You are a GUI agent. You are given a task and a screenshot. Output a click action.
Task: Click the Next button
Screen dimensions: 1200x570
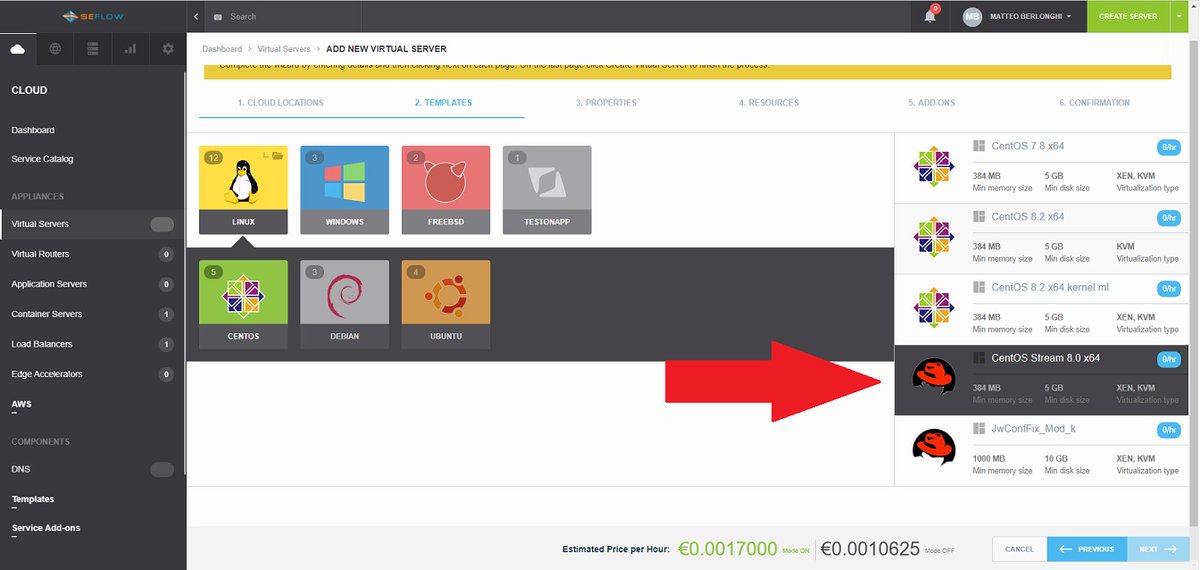click(x=1158, y=549)
